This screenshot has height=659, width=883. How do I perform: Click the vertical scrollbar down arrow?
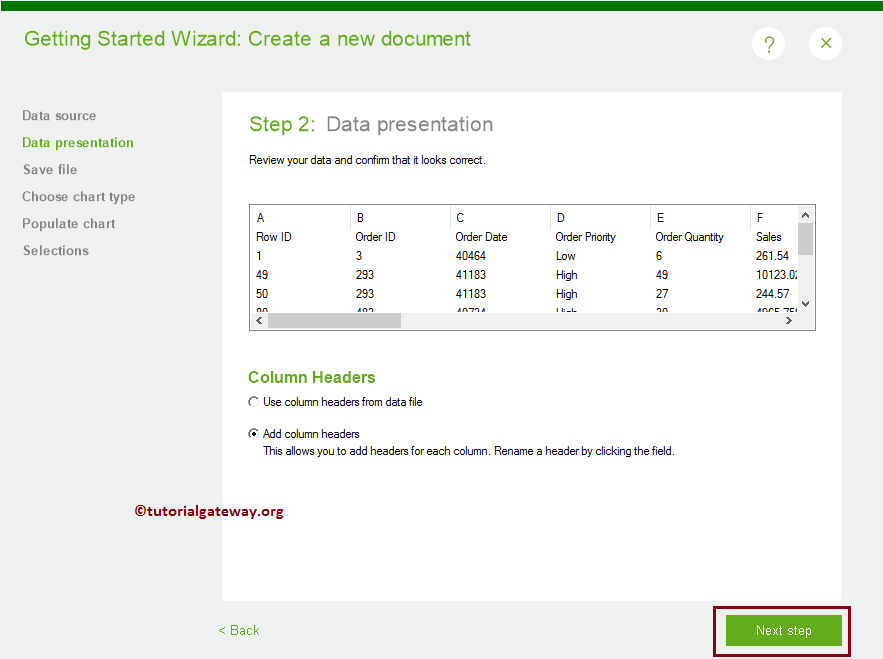coord(805,304)
